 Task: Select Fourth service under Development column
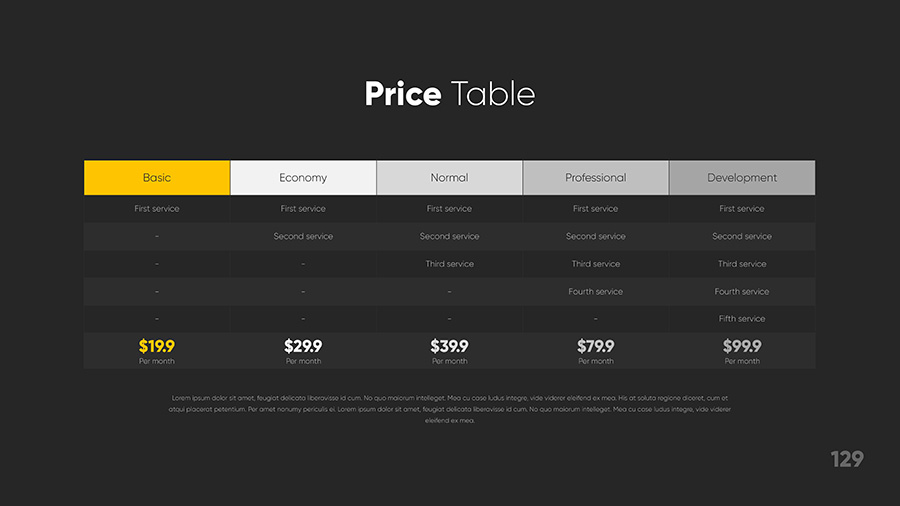coord(741,292)
